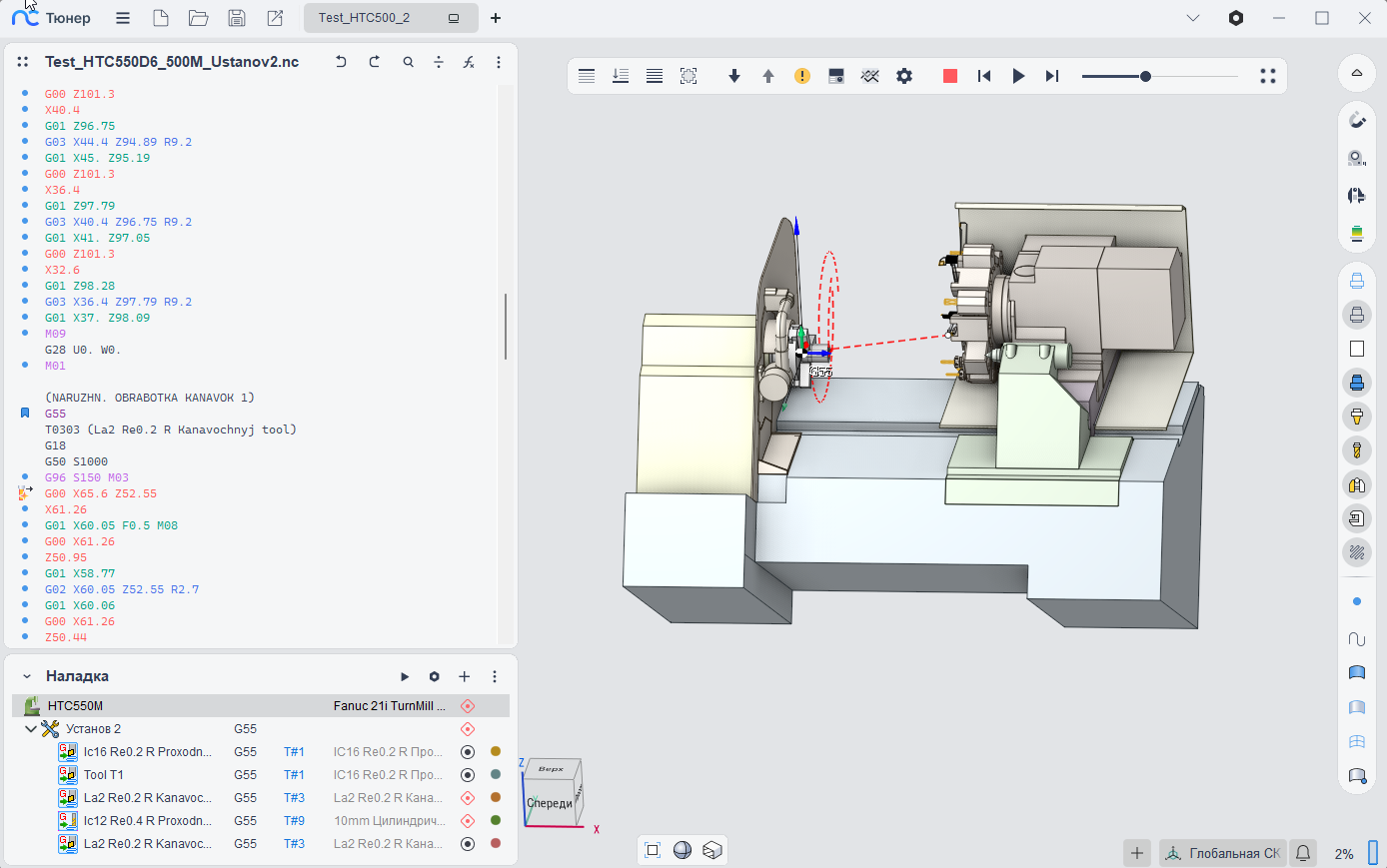
Task: Switch to the Test_HTC500_2 tab
Action: tap(365, 18)
